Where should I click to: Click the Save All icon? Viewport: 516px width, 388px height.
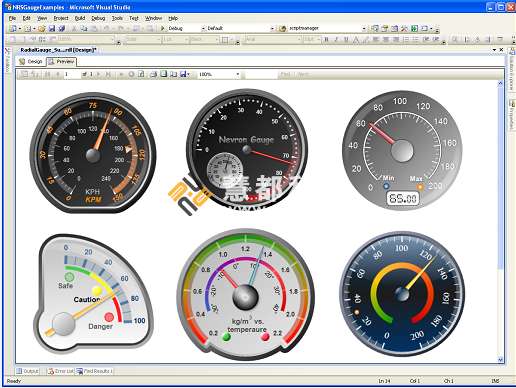pyautogui.click(x=61, y=29)
